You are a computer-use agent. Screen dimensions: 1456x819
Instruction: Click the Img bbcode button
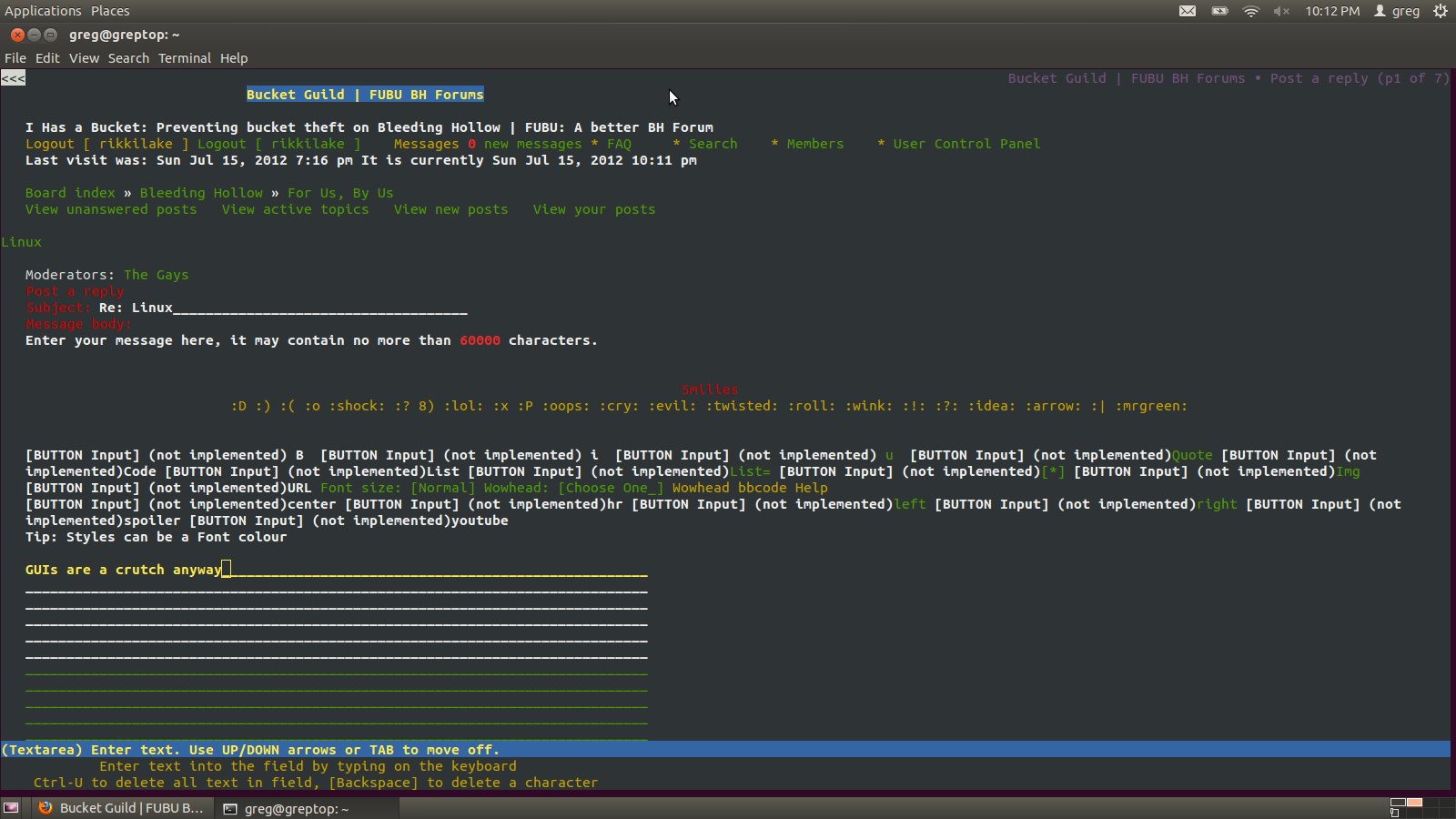(x=1349, y=471)
